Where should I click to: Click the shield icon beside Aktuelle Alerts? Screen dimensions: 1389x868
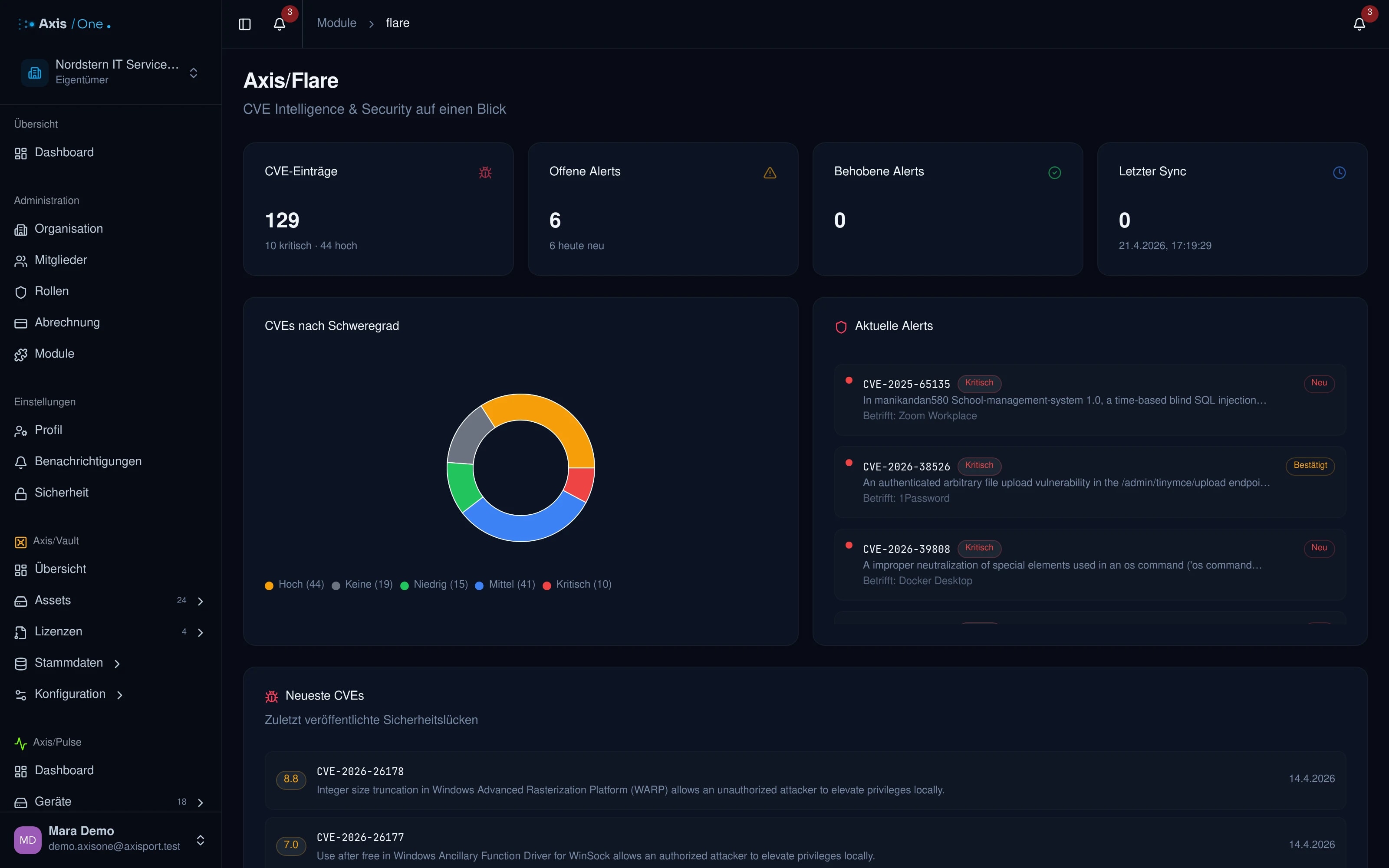click(x=841, y=327)
